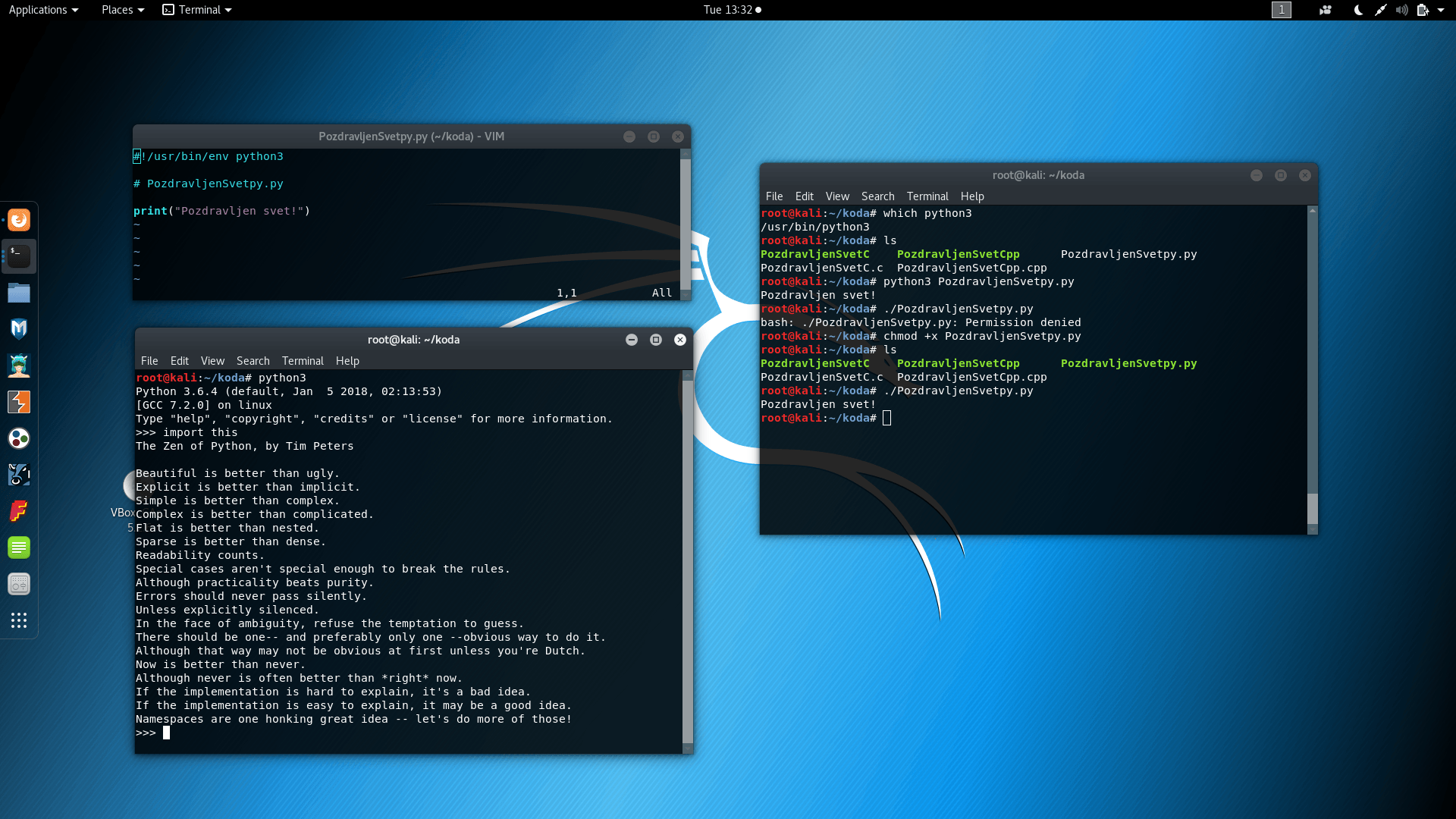This screenshot has width=1456, height=819.
Task: Open the green notes app icon
Action: point(19,548)
